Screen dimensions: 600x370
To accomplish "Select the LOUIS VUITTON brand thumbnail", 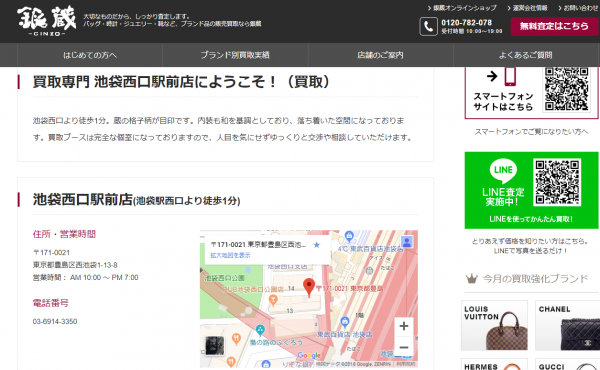I will click(x=494, y=325).
